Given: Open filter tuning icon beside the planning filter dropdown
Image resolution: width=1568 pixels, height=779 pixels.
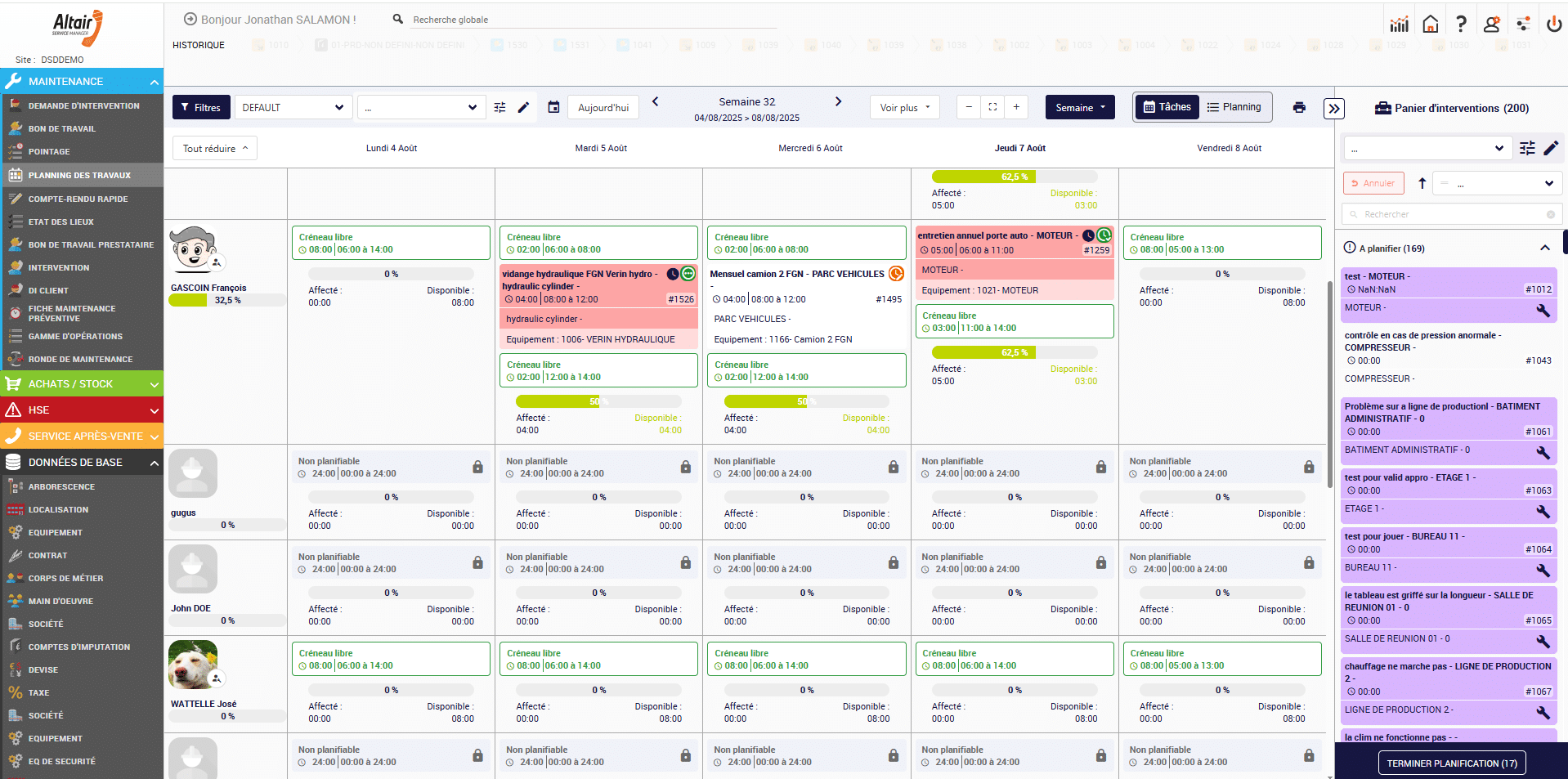Looking at the screenshot, I should click(x=500, y=107).
